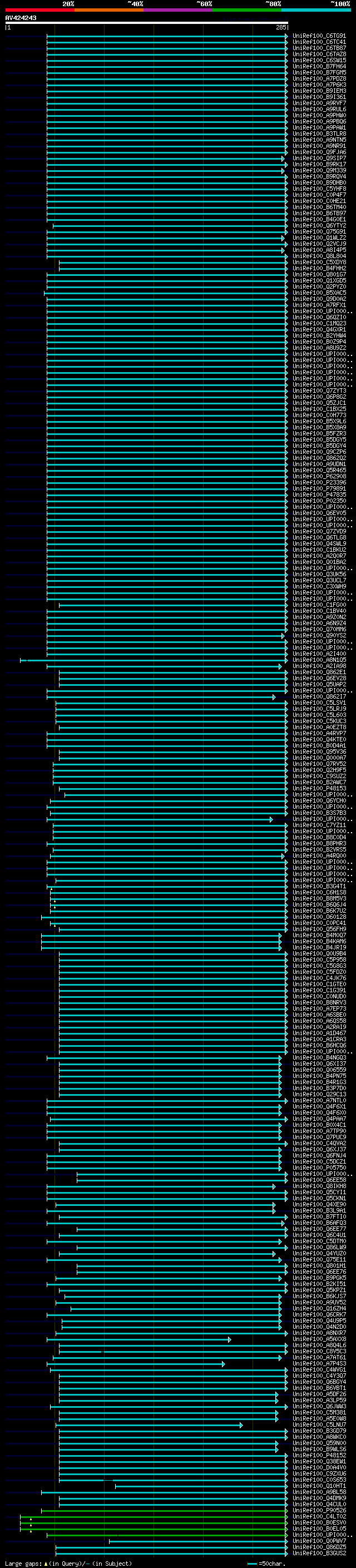Select the AV424243 query label
Image resolution: width=356 pixels, height=1568 pixels.
click(21, 18)
